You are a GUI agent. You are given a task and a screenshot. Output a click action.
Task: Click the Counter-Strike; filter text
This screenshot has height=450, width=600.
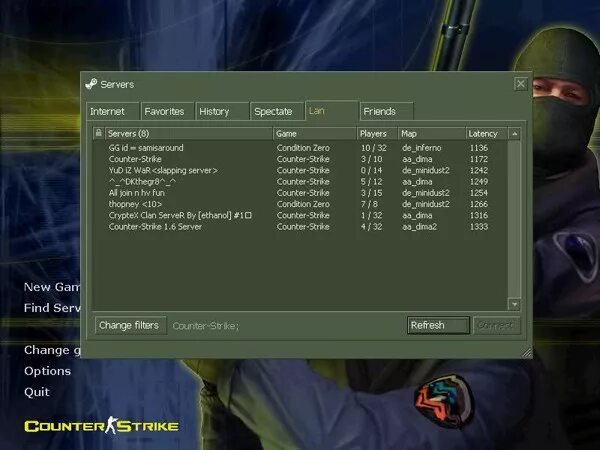click(x=206, y=326)
